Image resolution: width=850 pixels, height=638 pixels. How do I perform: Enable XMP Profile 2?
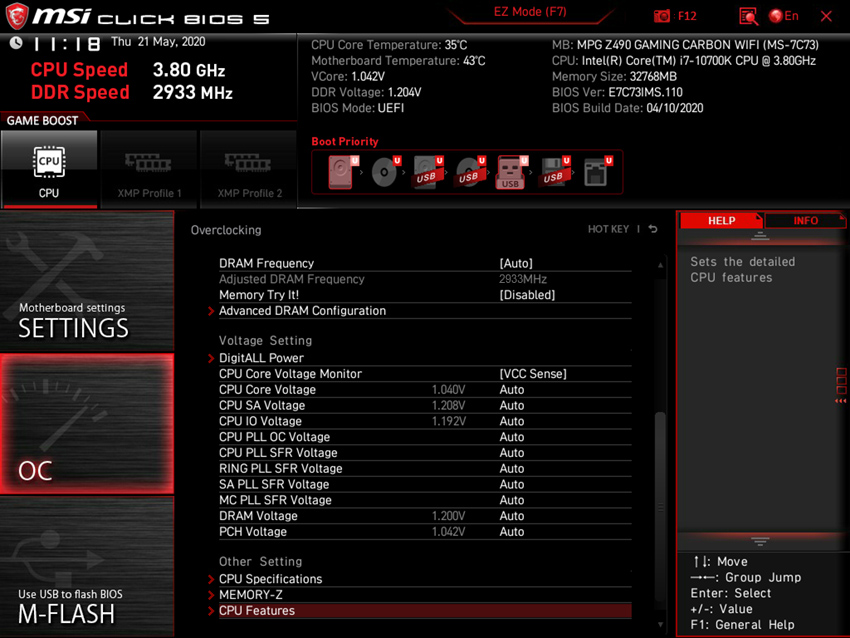tap(249, 169)
